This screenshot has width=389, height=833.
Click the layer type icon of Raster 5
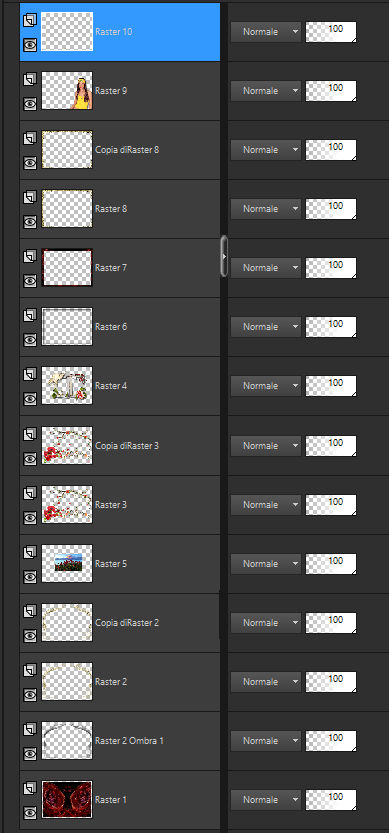(30, 552)
